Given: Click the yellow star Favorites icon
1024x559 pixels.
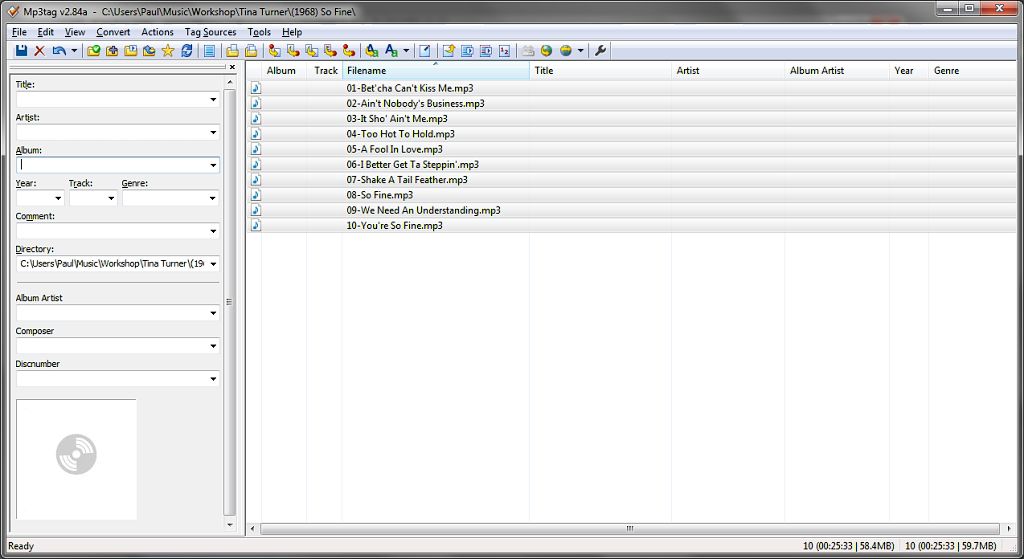Looking at the screenshot, I should pos(168,50).
